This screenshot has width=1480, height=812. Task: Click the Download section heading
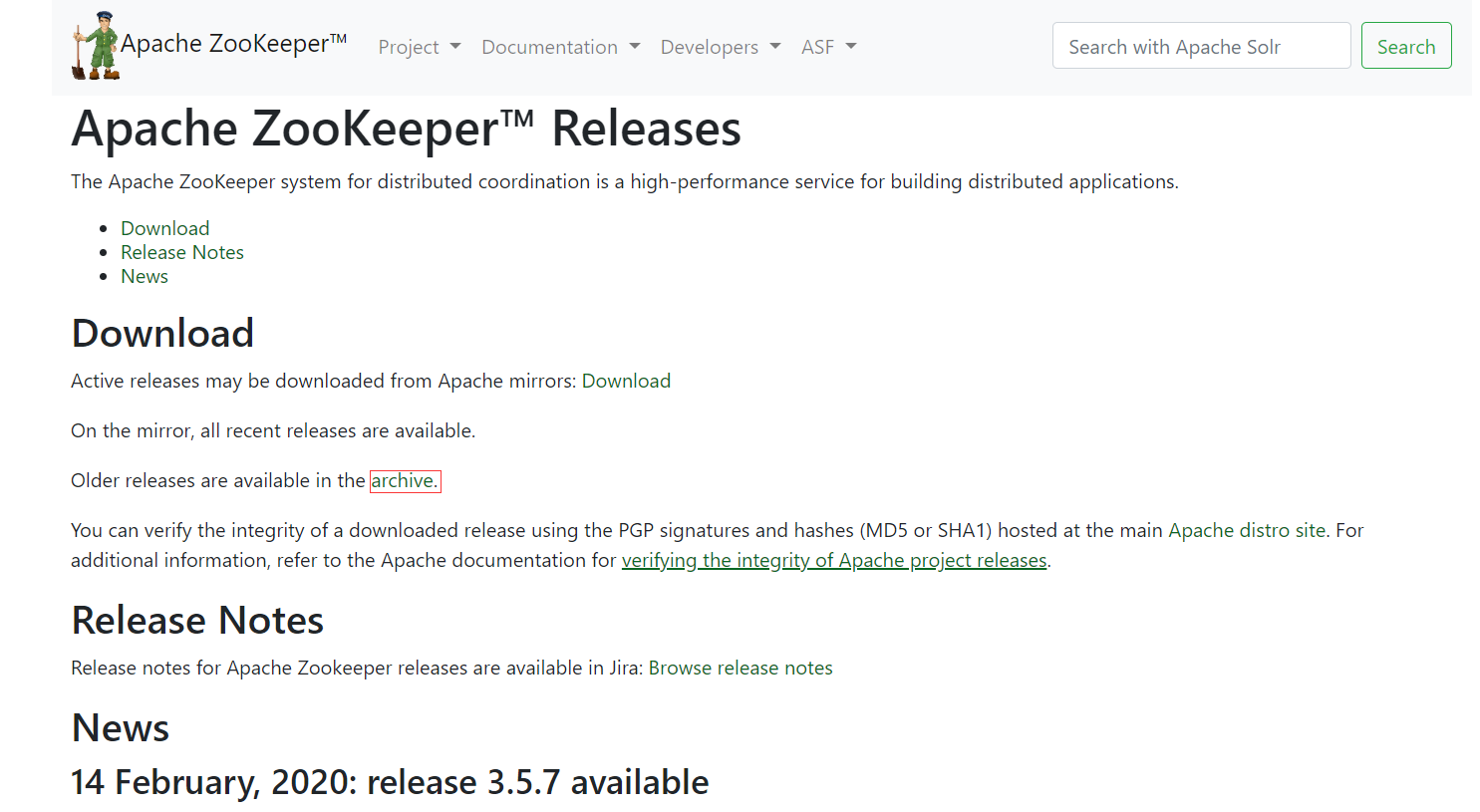coord(162,333)
